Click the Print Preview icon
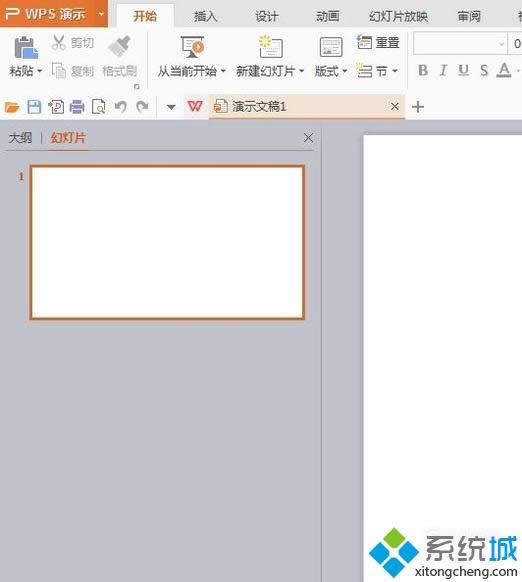522x582 pixels. [99, 107]
